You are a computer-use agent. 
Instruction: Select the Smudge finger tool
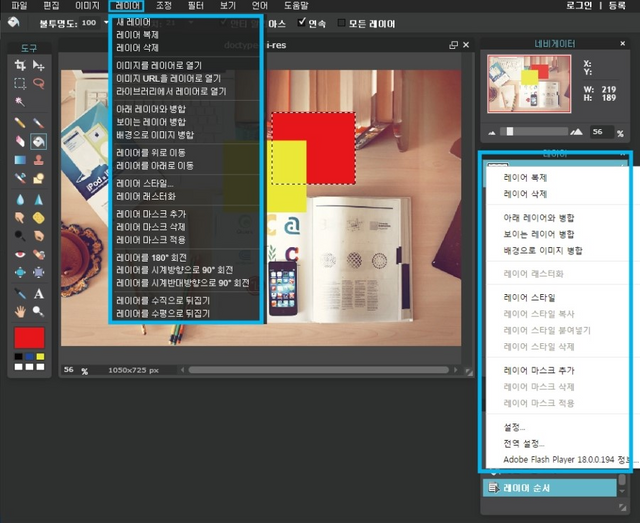click(x=20, y=218)
